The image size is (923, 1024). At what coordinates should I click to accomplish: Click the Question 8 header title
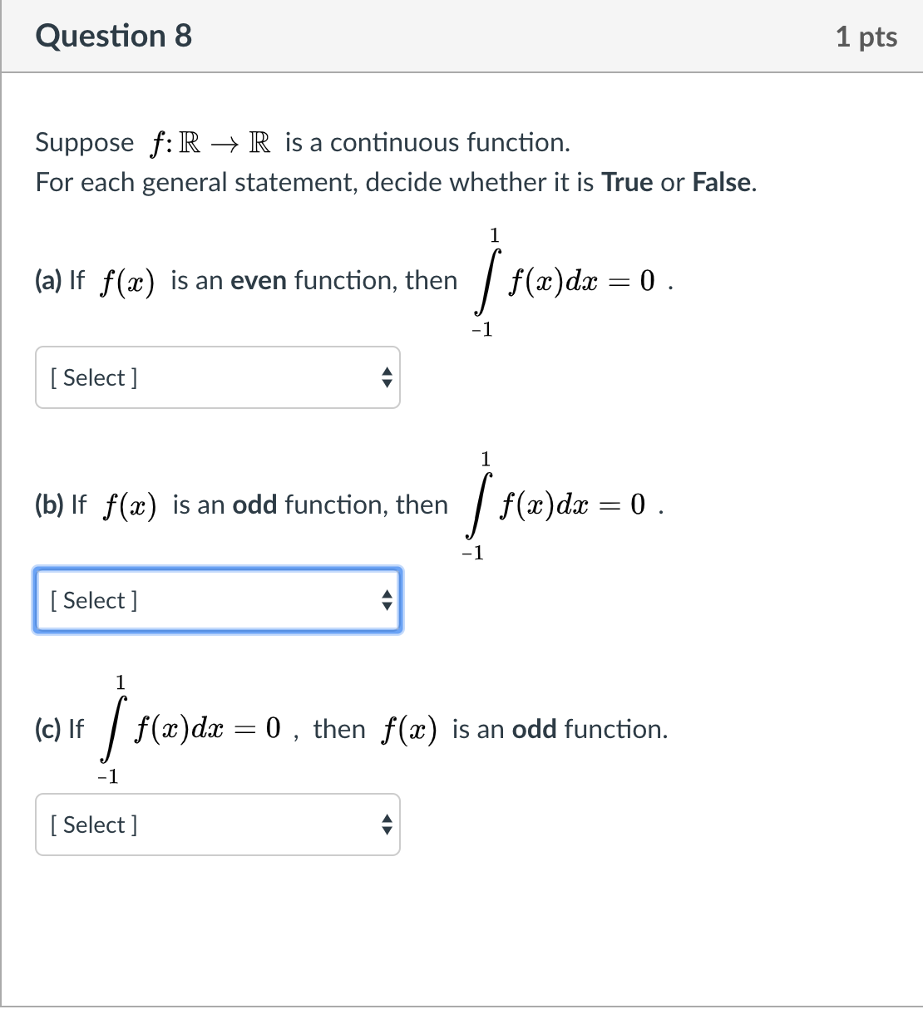coord(112,36)
